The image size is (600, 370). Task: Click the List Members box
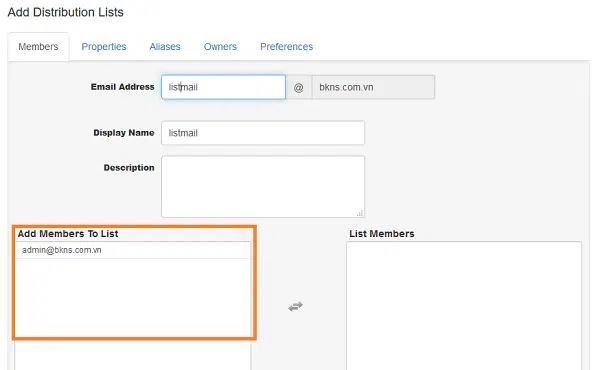tap(464, 305)
